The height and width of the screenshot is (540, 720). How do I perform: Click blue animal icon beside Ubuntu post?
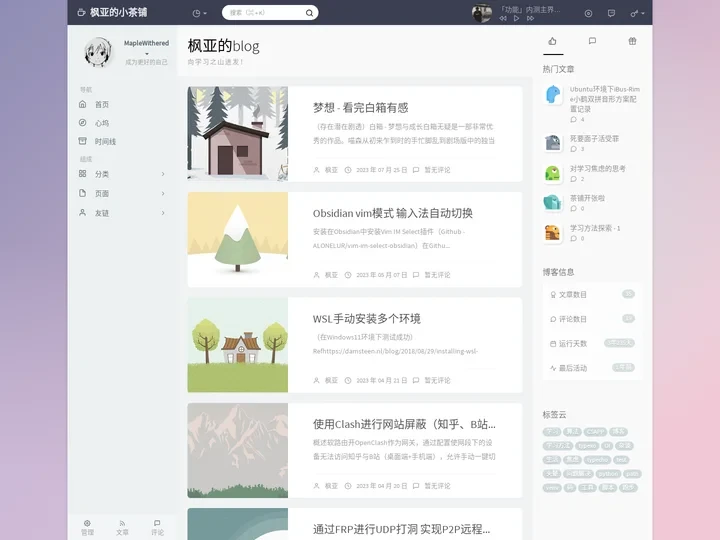[553, 95]
